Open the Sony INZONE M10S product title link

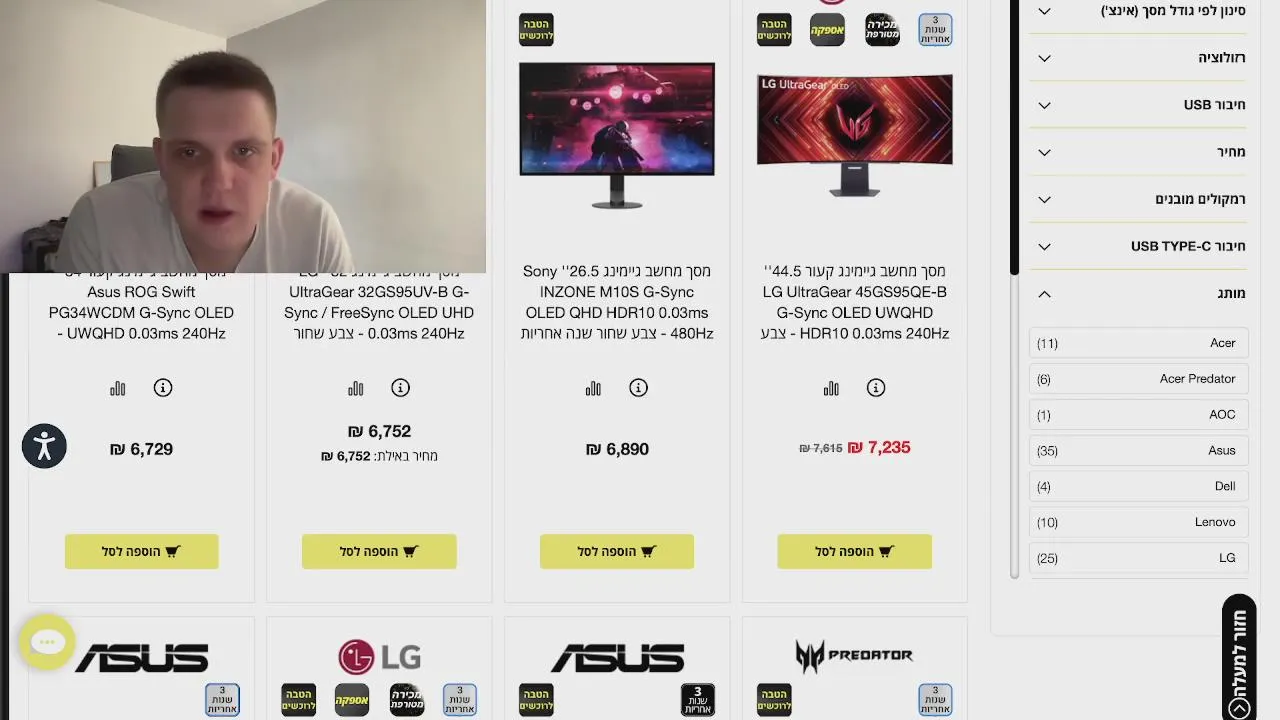tap(617, 302)
